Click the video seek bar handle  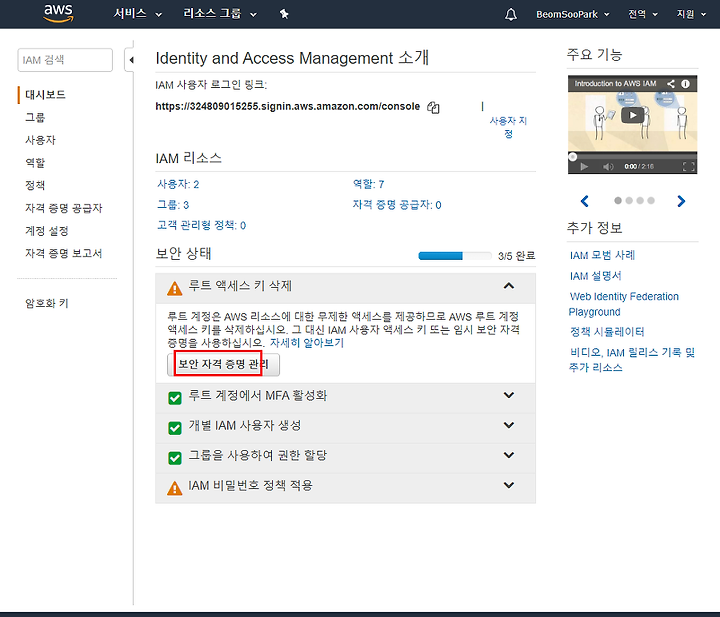click(572, 157)
